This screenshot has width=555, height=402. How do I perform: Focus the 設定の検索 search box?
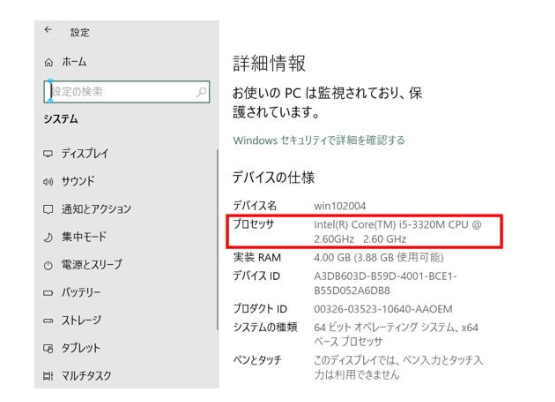pos(127,92)
